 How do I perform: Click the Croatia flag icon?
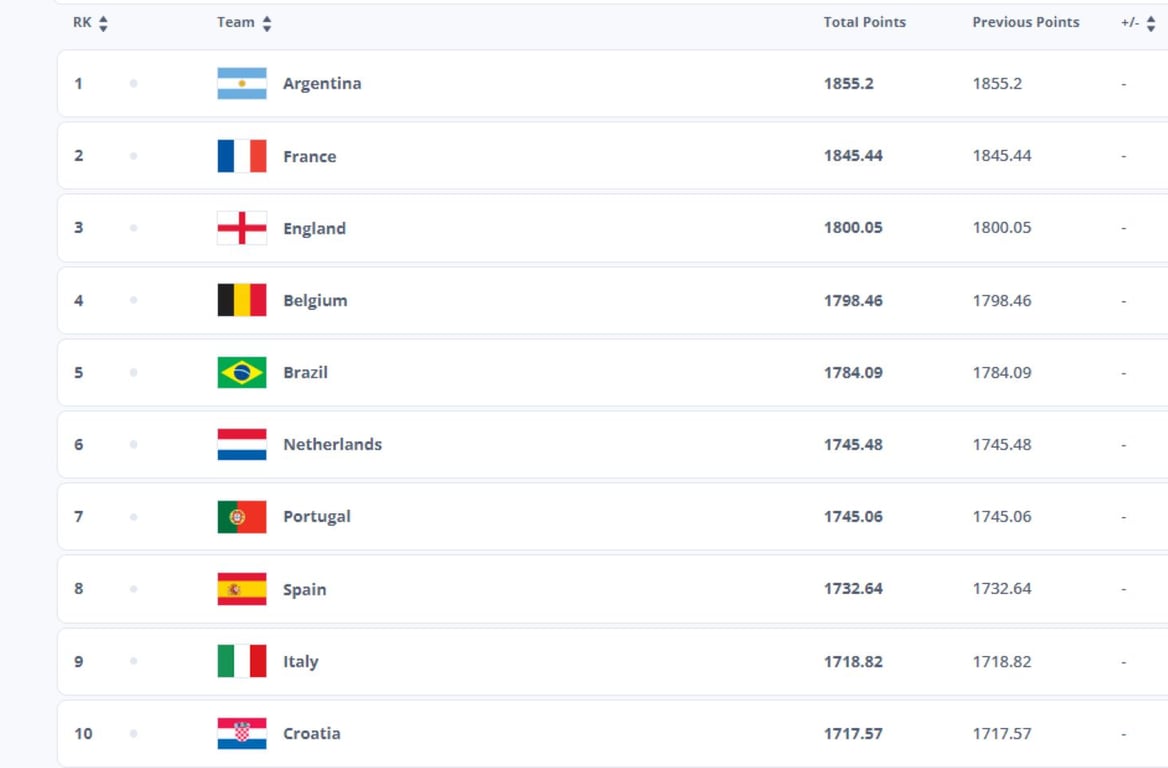click(242, 733)
